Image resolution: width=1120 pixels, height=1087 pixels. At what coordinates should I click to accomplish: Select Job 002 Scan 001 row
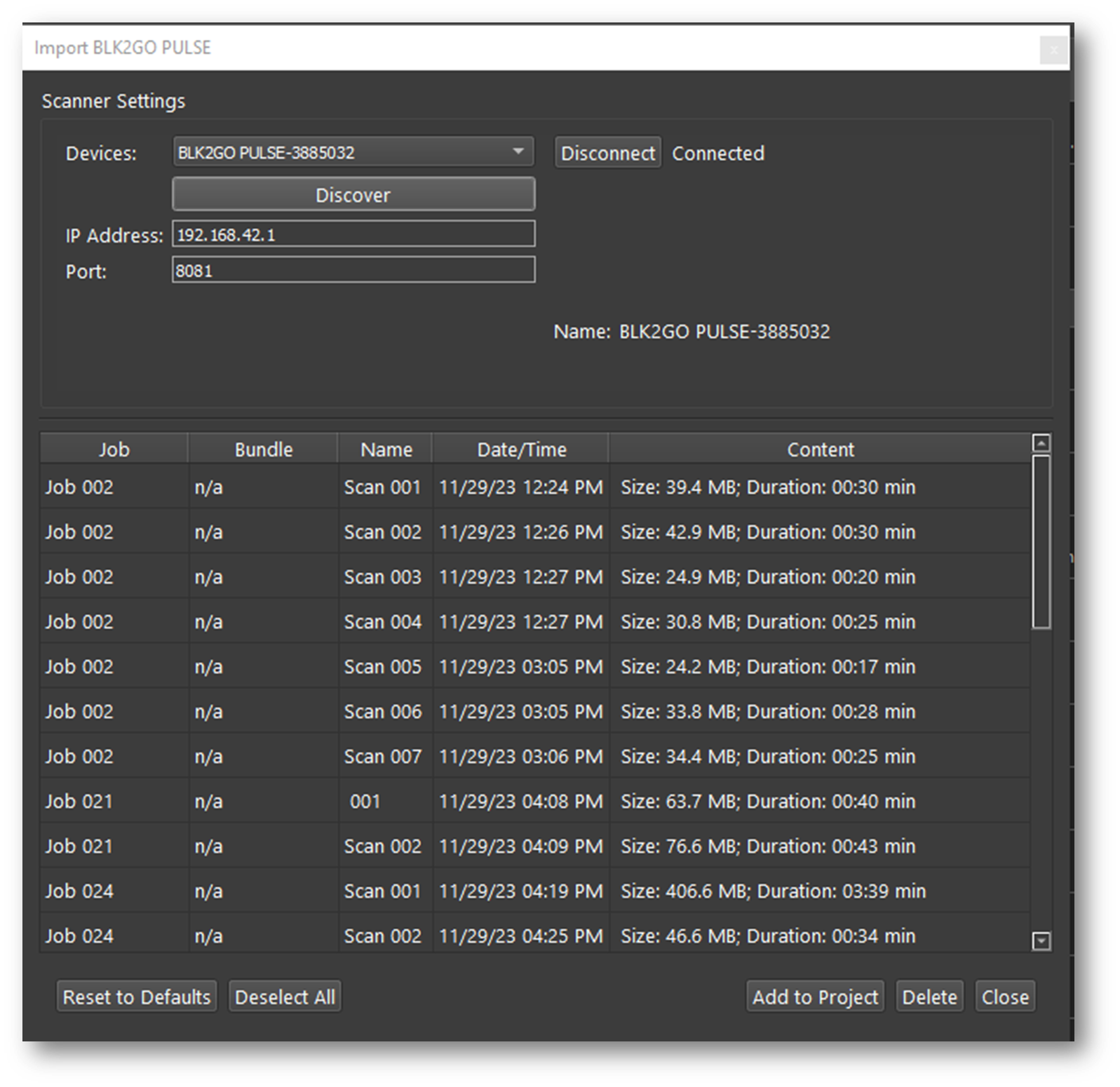(382, 487)
